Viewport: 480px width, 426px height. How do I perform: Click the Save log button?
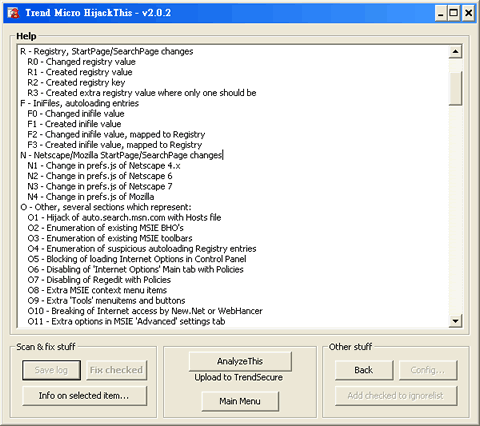51,370
